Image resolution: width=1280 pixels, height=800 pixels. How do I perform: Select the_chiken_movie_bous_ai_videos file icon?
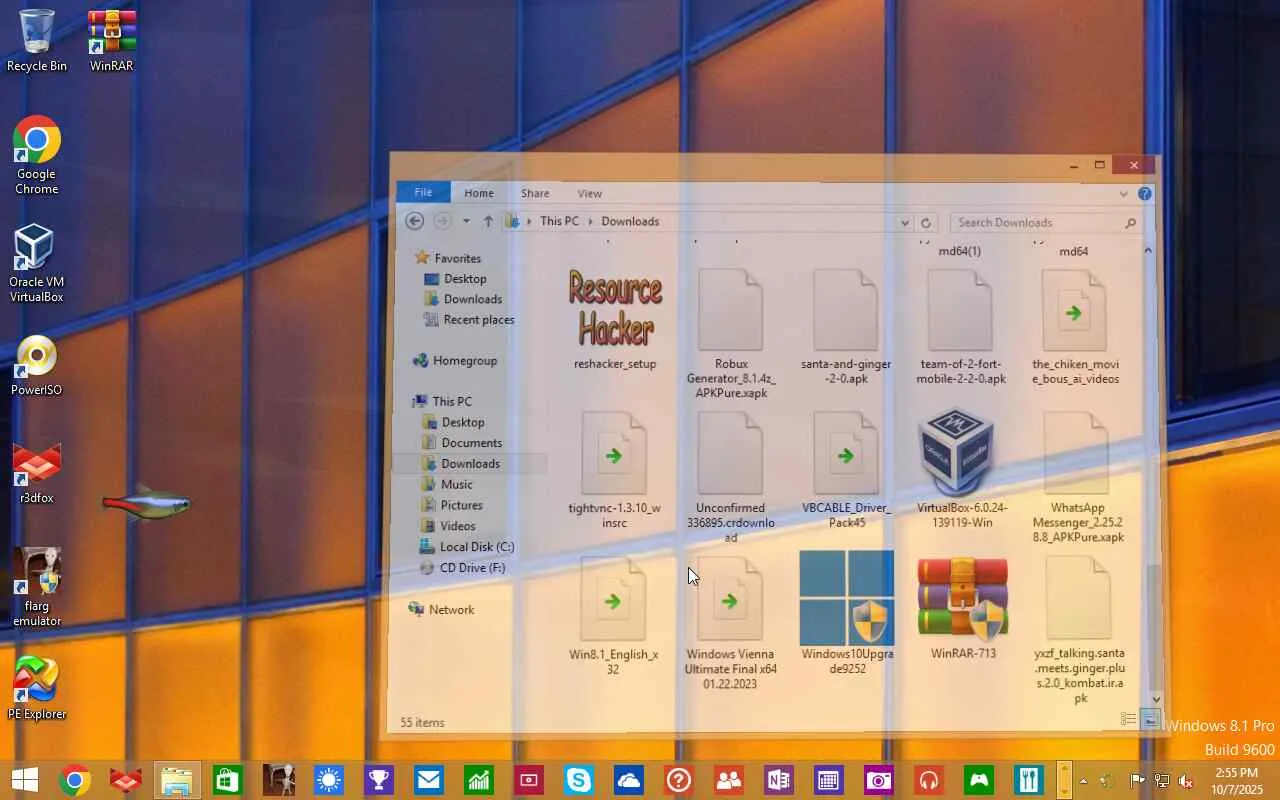point(1076,309)
